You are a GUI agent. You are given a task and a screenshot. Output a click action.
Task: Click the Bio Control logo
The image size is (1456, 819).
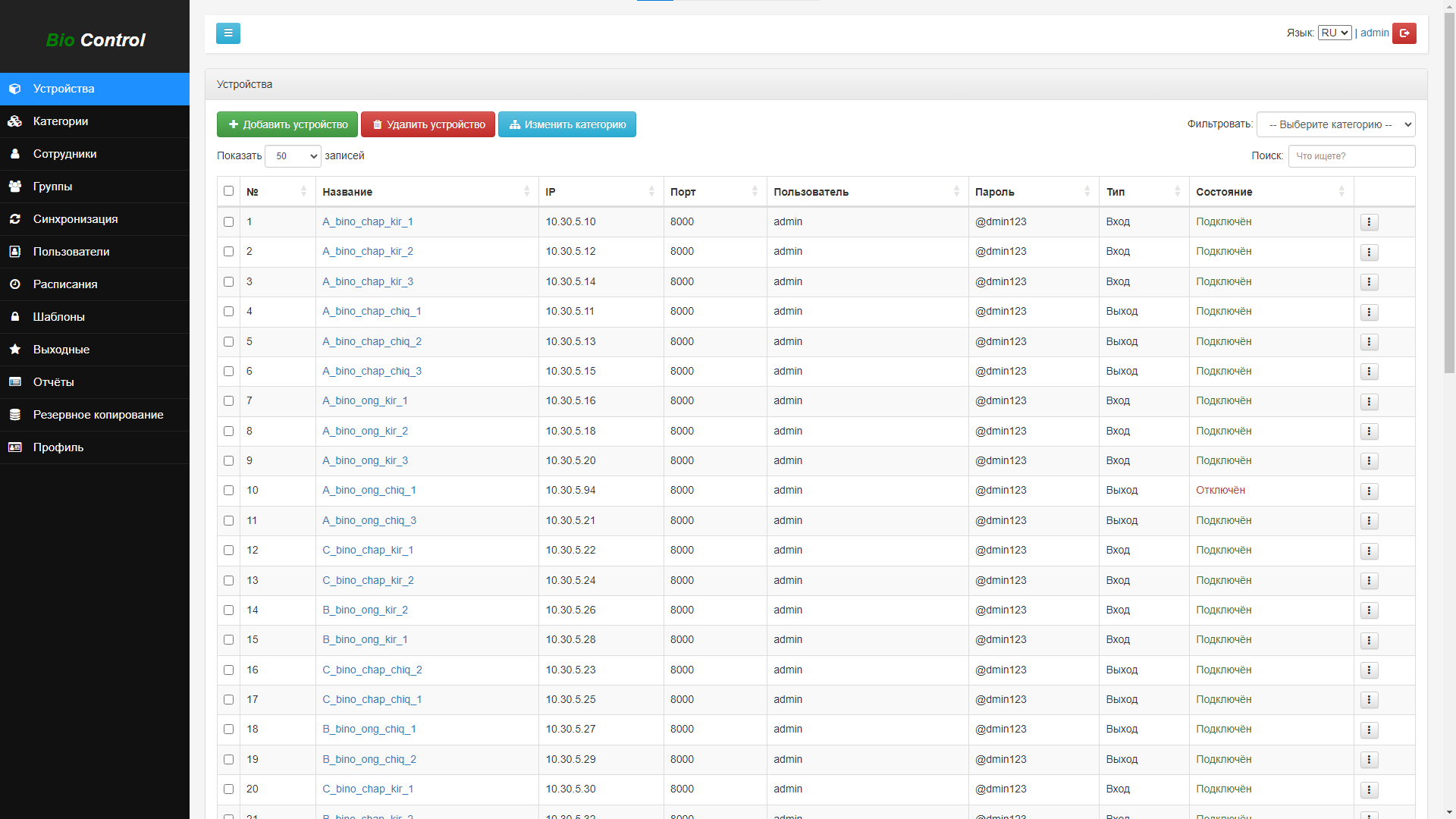click(96, 40)
